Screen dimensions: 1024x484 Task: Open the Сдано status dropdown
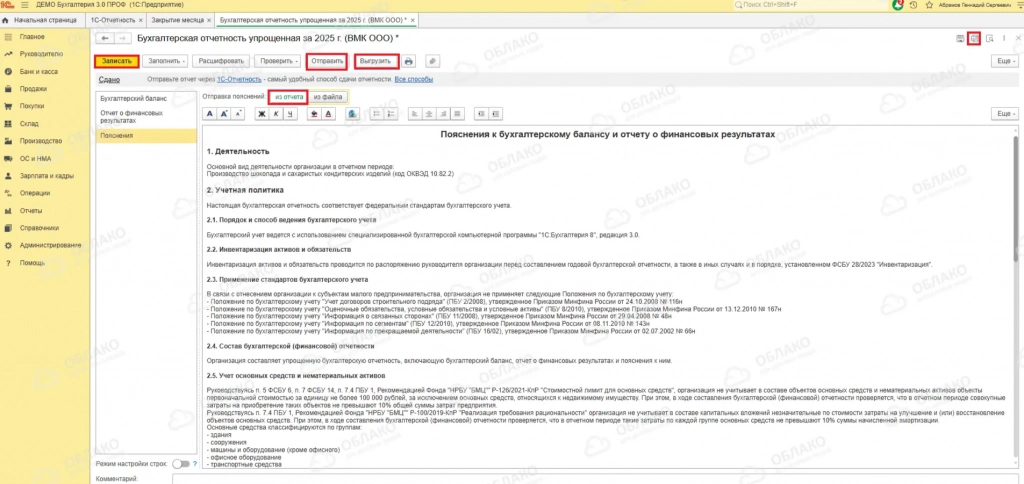(108, 79)
